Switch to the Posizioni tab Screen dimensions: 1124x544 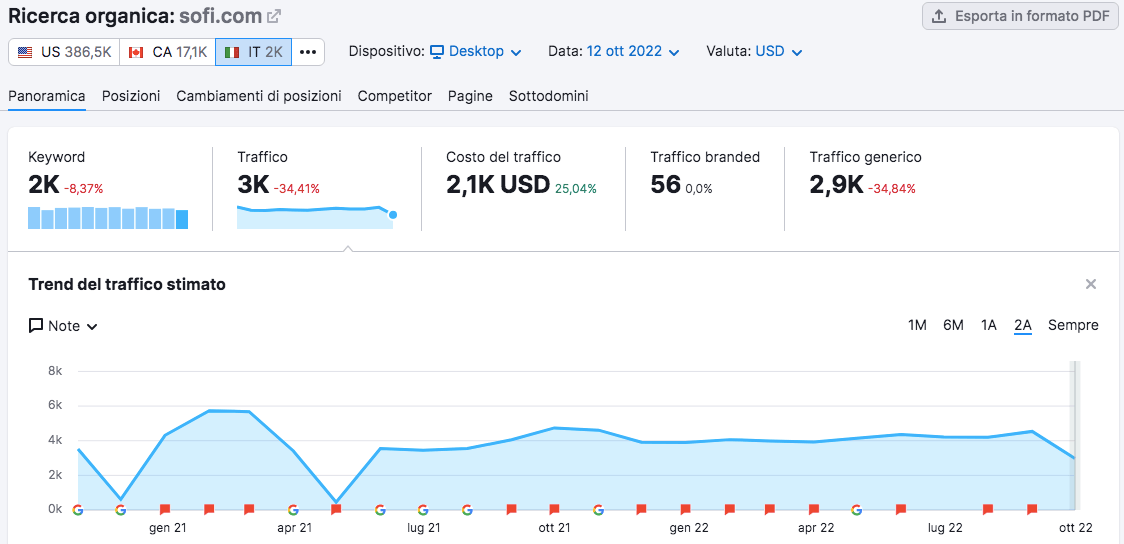[131, 96]
